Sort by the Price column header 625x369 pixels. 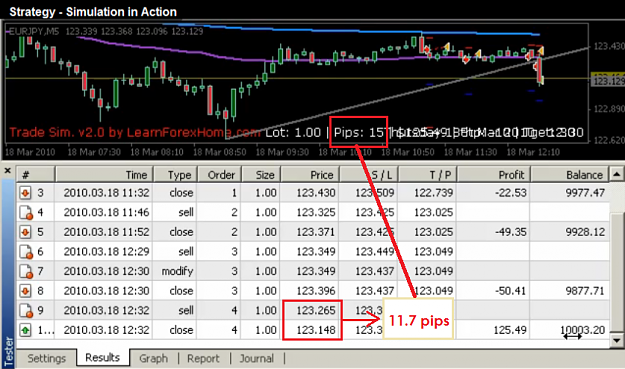coord(310,175)
